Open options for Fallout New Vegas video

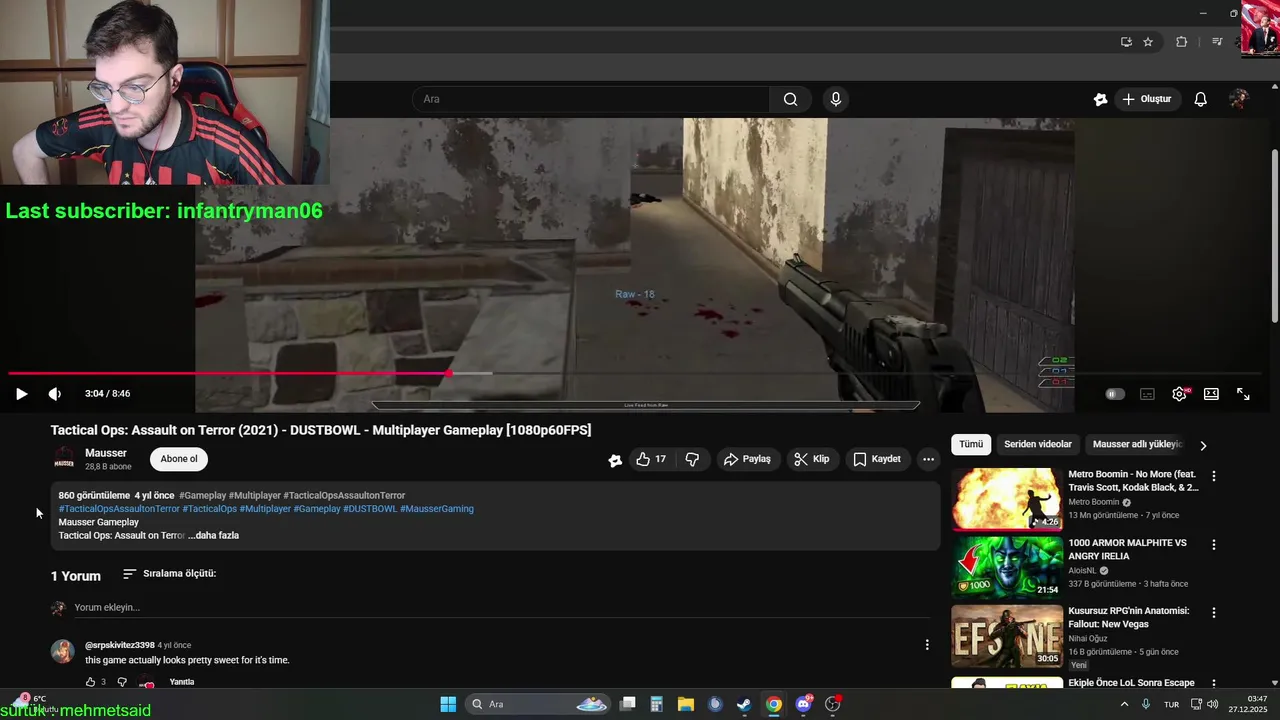pos(1214,612)
